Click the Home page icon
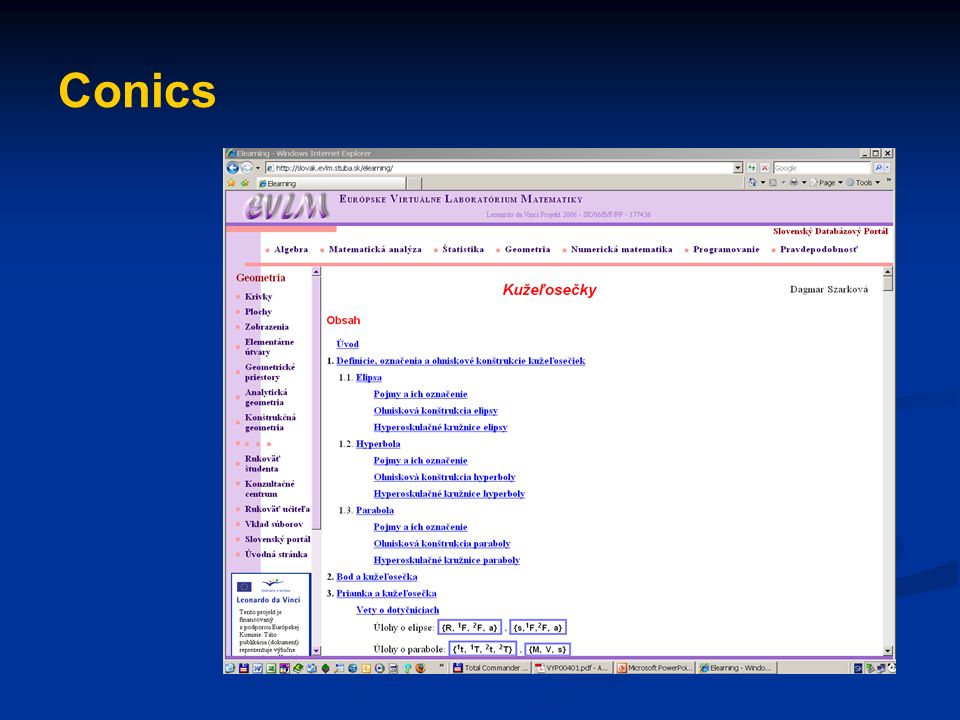The height and width of the screenshot is (720, 960). tap(752, 182)
